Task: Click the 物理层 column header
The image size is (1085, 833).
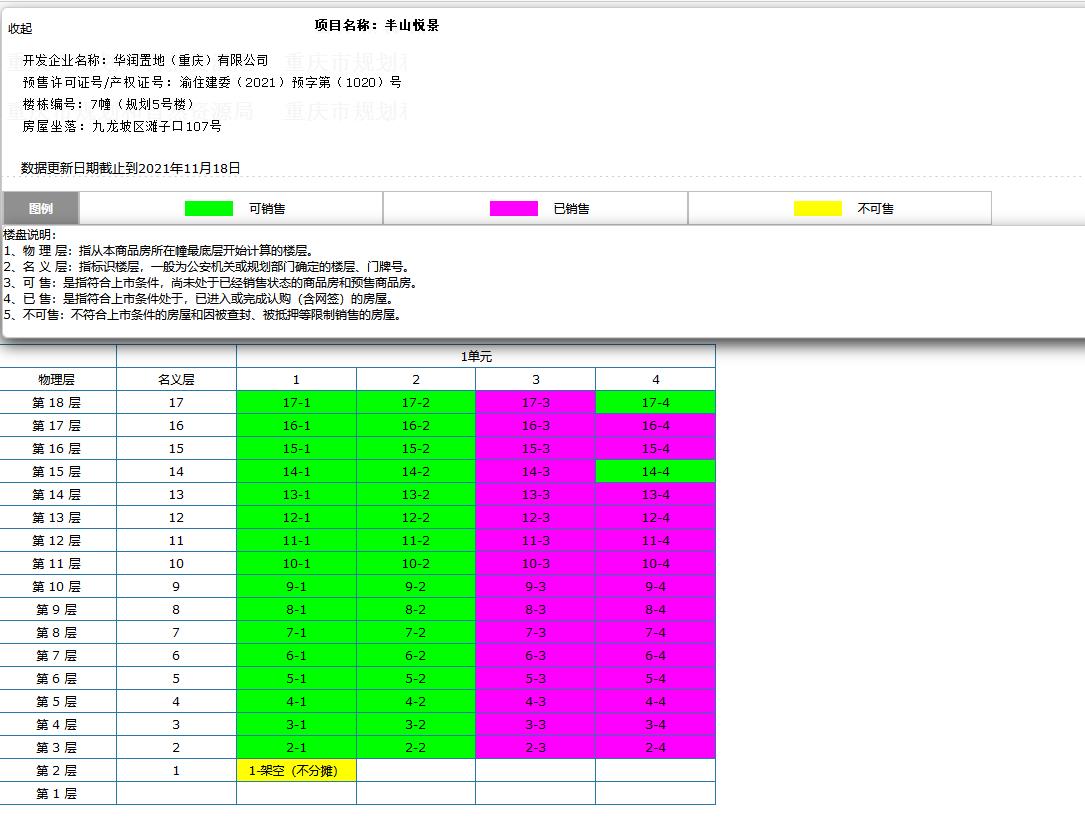Action: pyautogui.click(x=57, y=379)
